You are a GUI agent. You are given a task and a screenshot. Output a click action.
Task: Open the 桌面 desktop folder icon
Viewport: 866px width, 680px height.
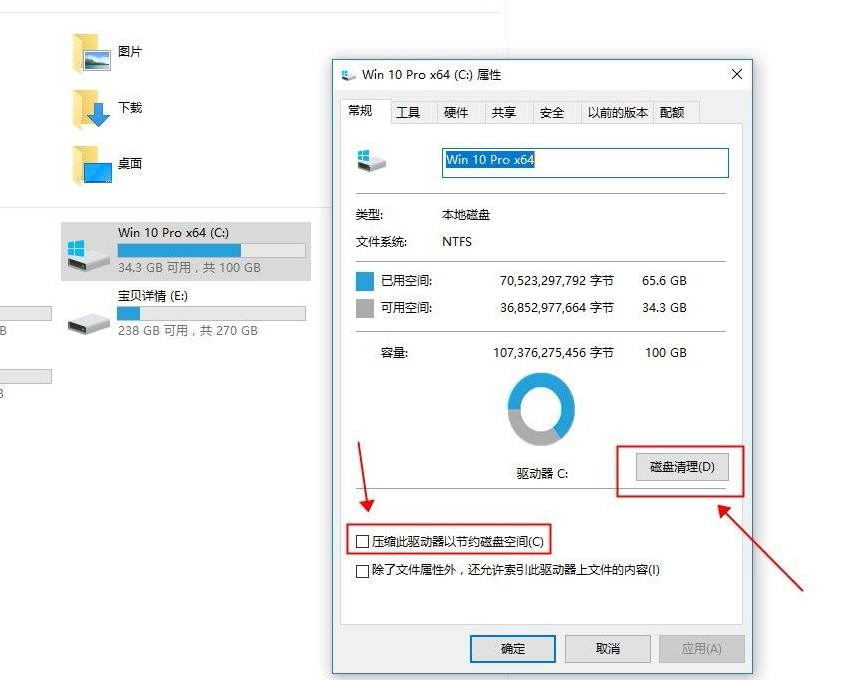click(x=92, y=165)
